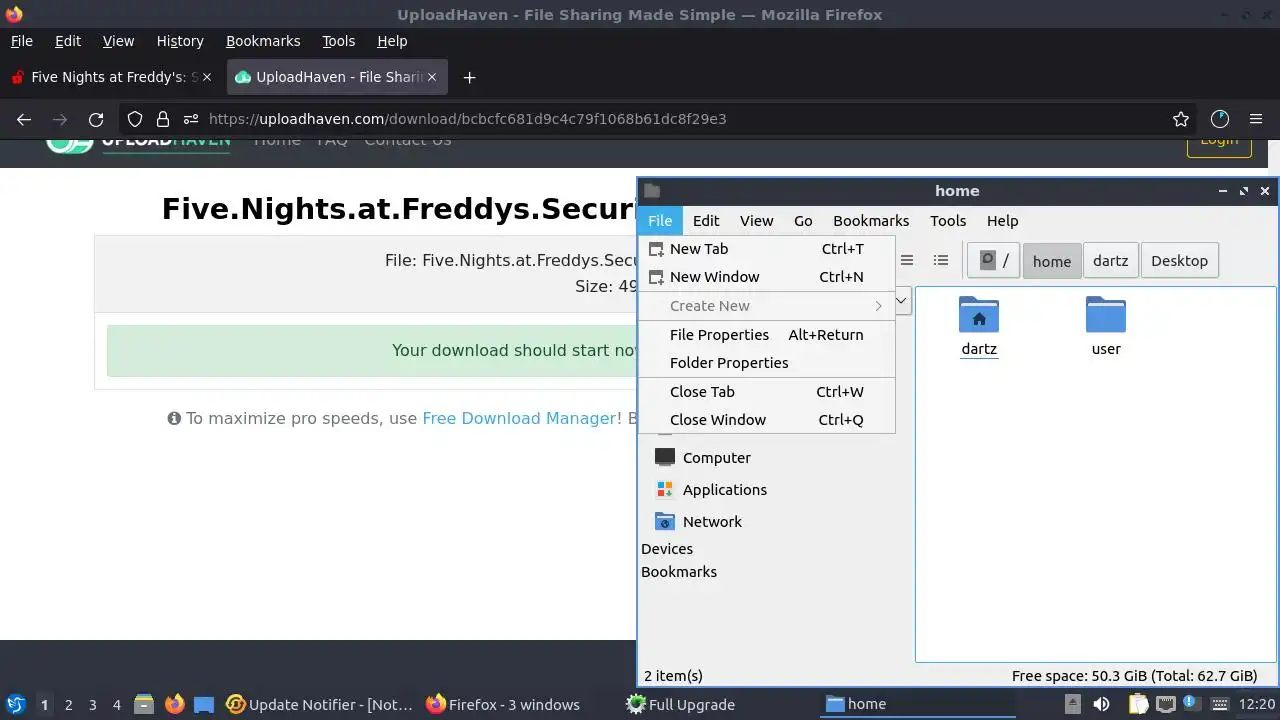Click the tracking protection shield icon
Screen dimensions: 1280x720
pos(135,119)
